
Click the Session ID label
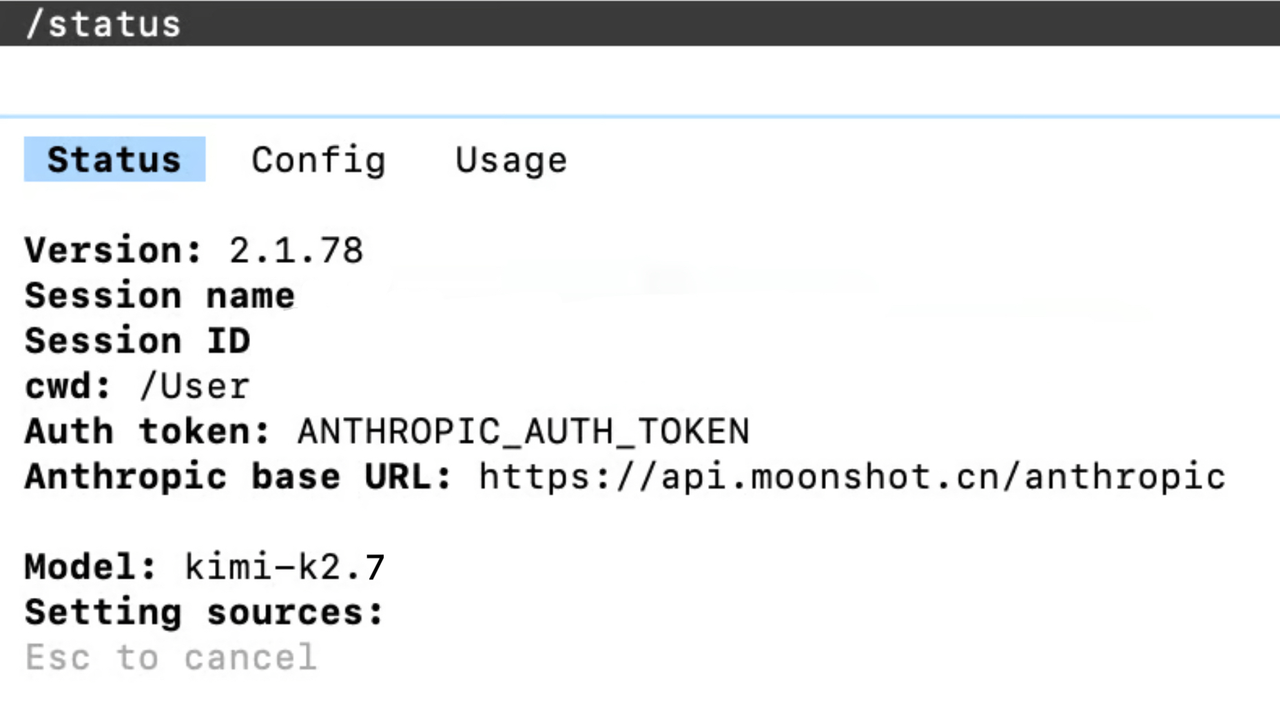pyautogui.click(x=137, y=341)
